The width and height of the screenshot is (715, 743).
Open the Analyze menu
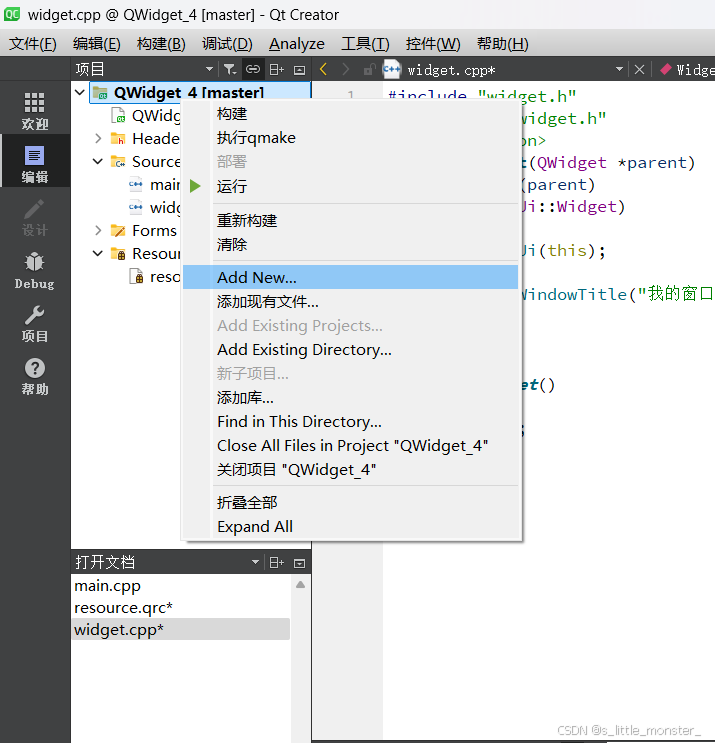(x=297, y=44)
